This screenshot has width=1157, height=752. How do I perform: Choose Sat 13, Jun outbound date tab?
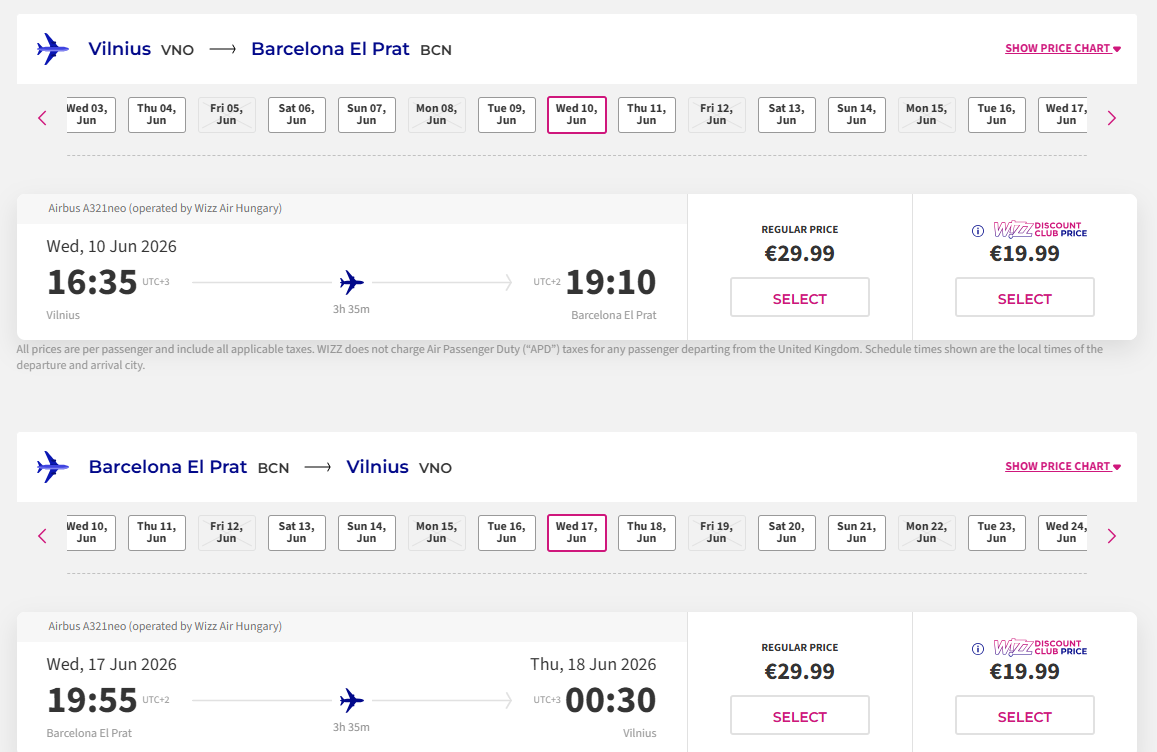click(786, 114)
